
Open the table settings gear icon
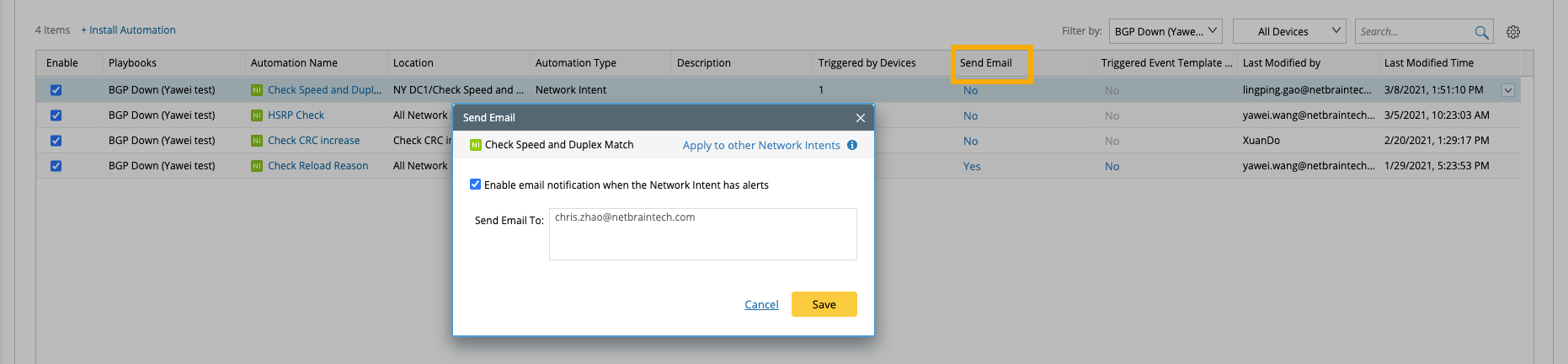(x=1513, y=32)
